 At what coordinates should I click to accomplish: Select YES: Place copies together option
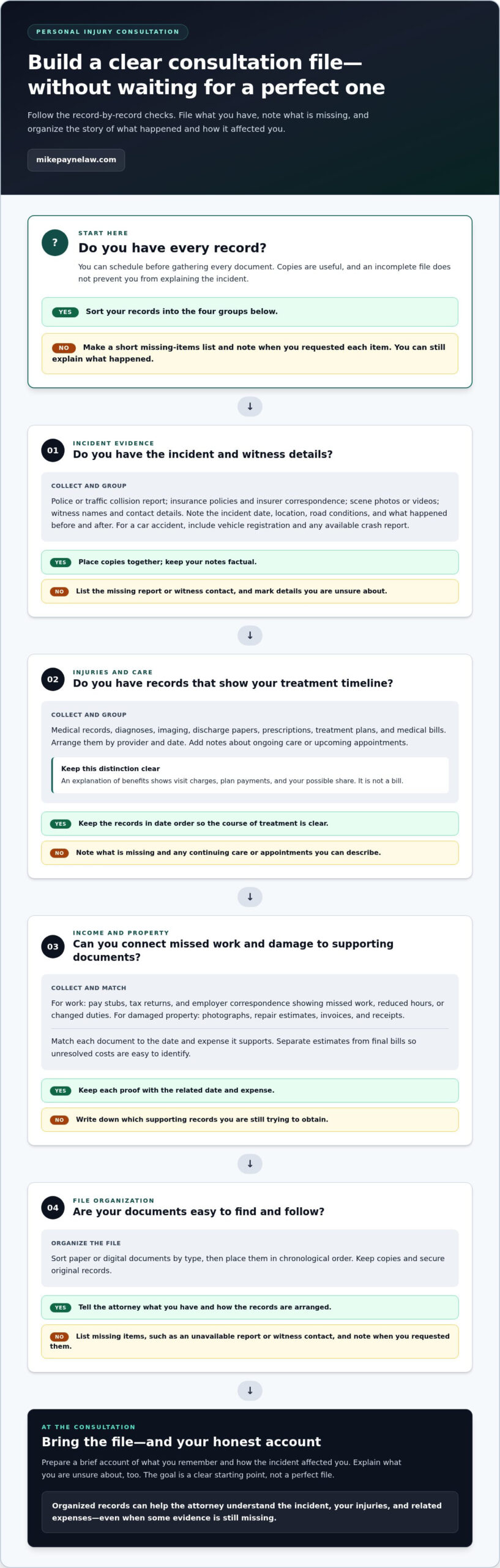(250, 562)
